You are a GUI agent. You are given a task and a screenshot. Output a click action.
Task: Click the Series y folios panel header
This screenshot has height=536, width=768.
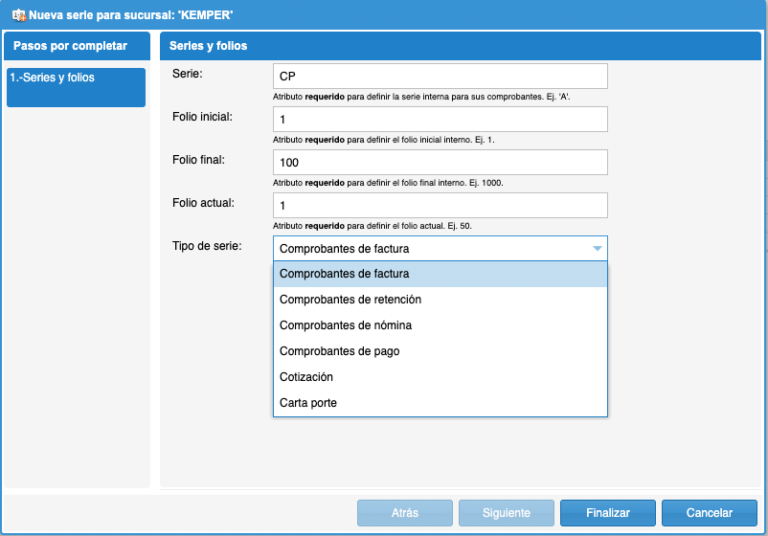pyautogui.click(x=460, y=46)
